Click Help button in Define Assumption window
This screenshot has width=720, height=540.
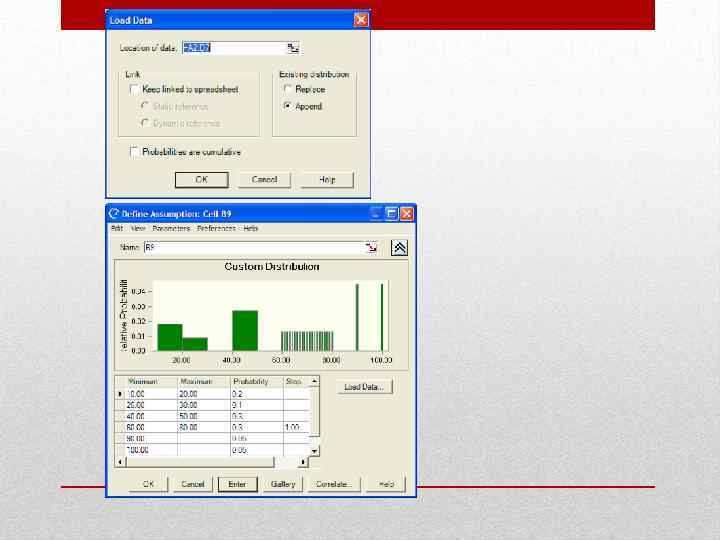[386, 484]
